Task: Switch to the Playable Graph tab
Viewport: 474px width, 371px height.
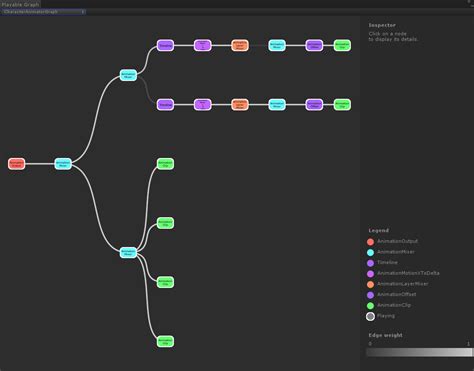Action: tap(20, 4)
